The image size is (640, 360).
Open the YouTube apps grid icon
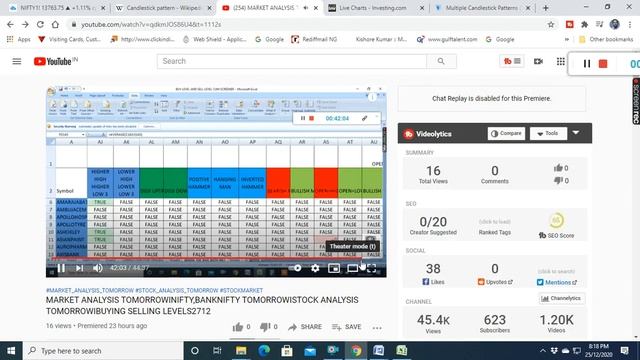point(561,61)
